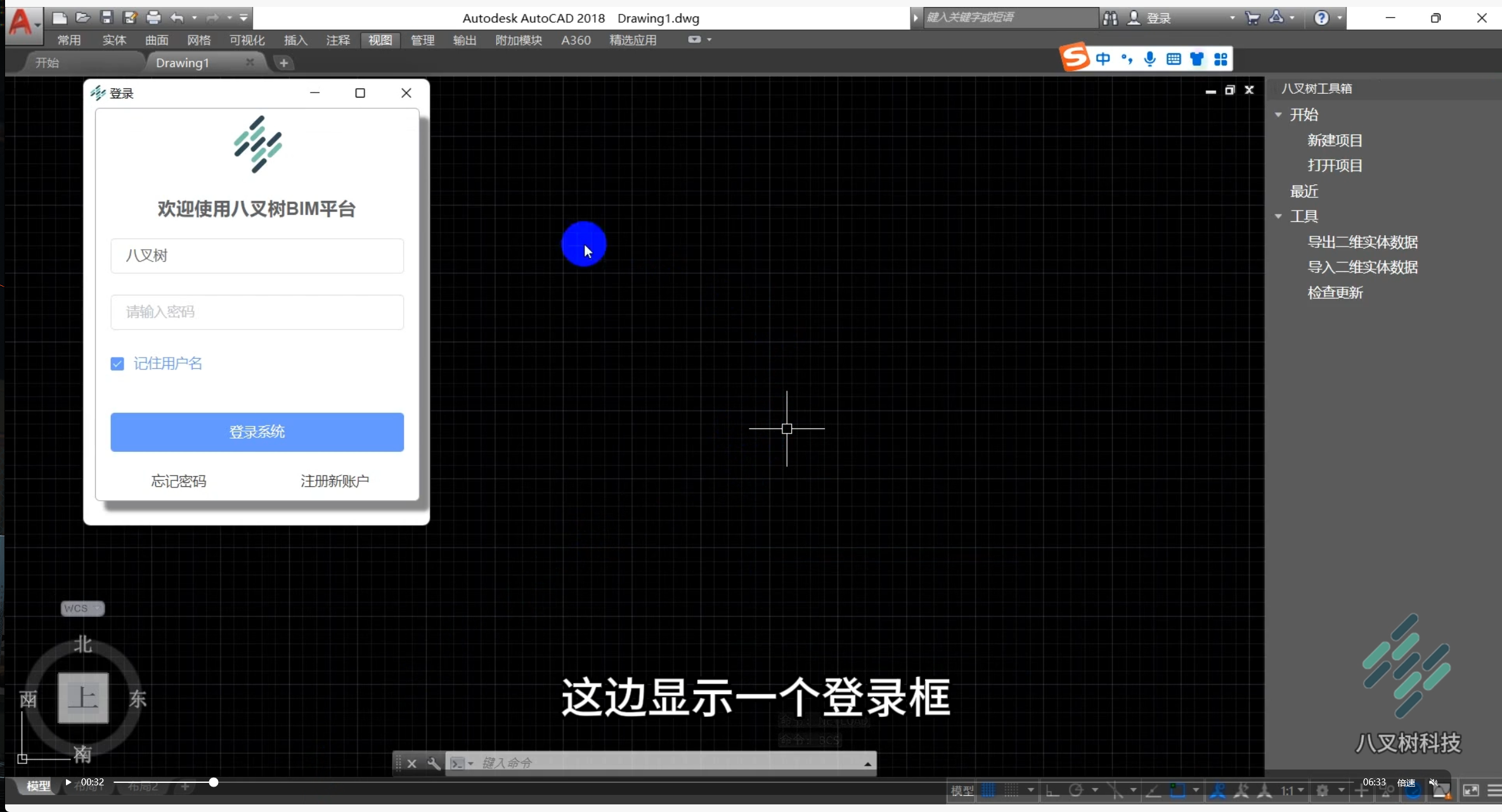1502x812 pixels.
Task: Toggle grid display in the status bar
Action: (988, 790)
